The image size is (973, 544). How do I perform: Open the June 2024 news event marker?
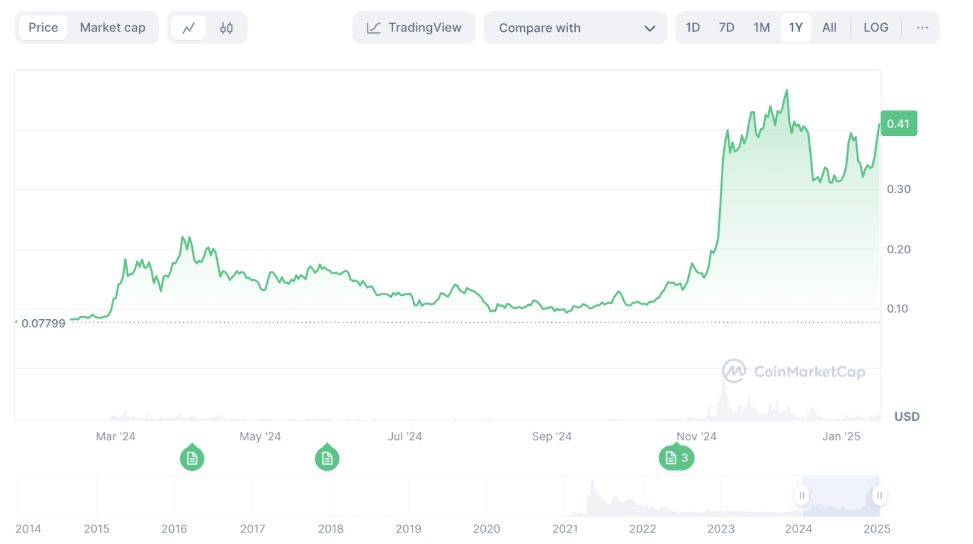point(327,459)
